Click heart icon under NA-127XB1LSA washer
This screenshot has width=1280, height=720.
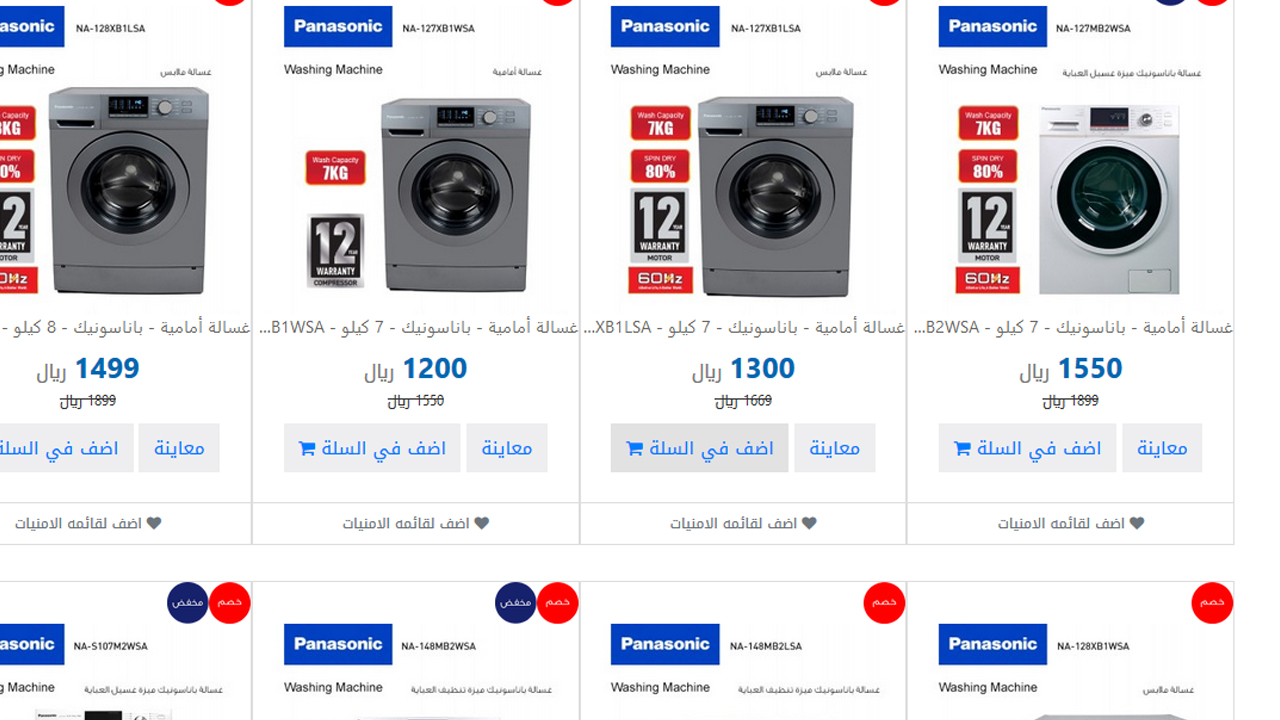pos(809,523)
